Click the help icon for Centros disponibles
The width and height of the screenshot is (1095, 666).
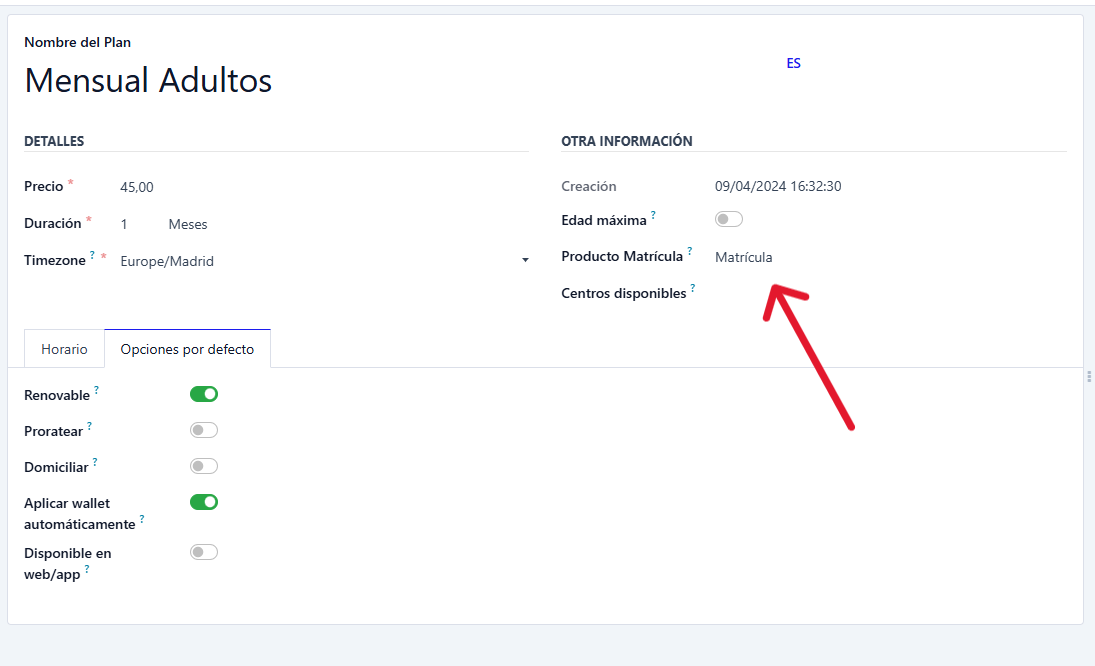[692, 289]
